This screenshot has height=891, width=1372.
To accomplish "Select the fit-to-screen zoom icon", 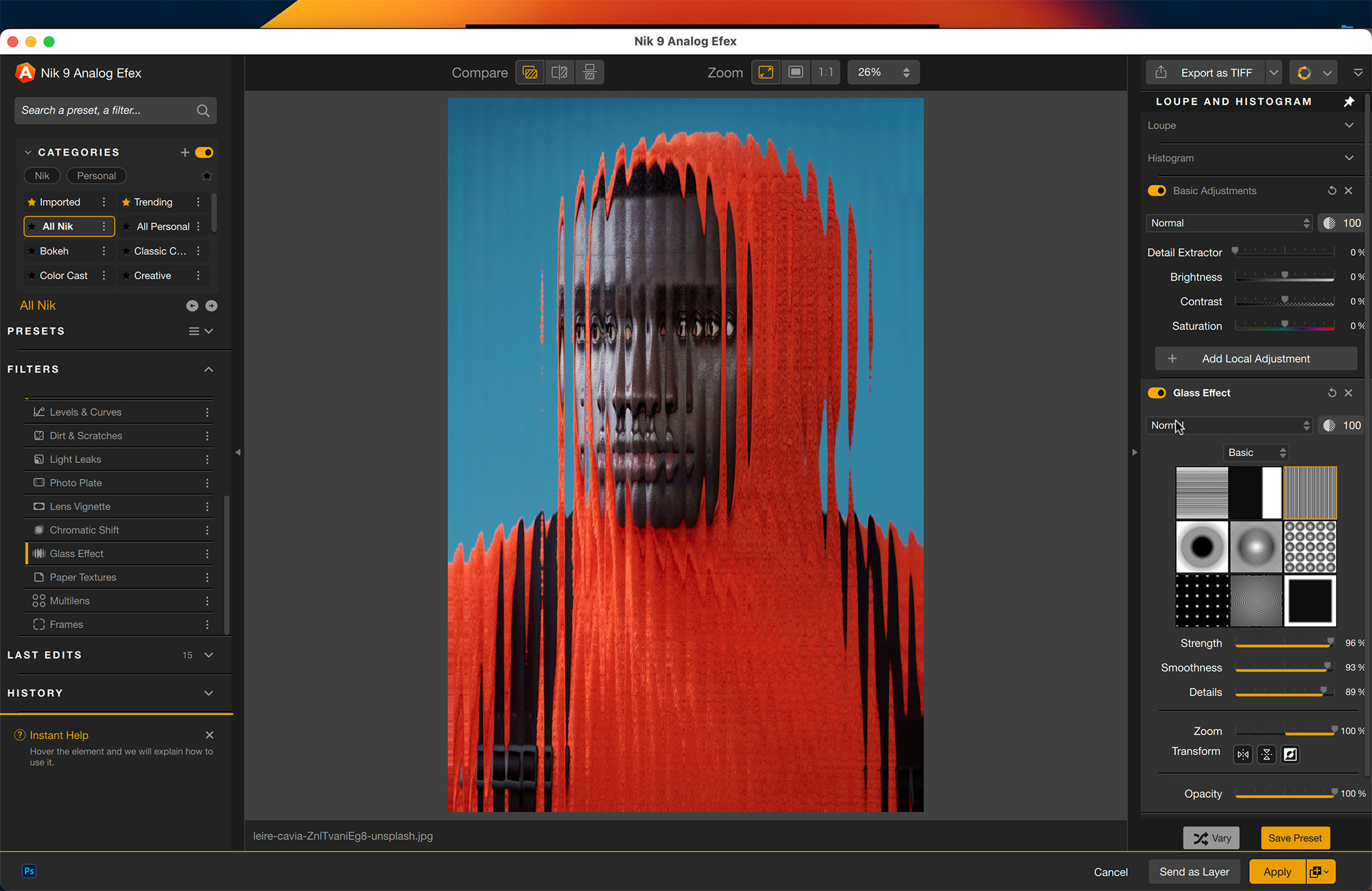I will (x=766, y=72).
